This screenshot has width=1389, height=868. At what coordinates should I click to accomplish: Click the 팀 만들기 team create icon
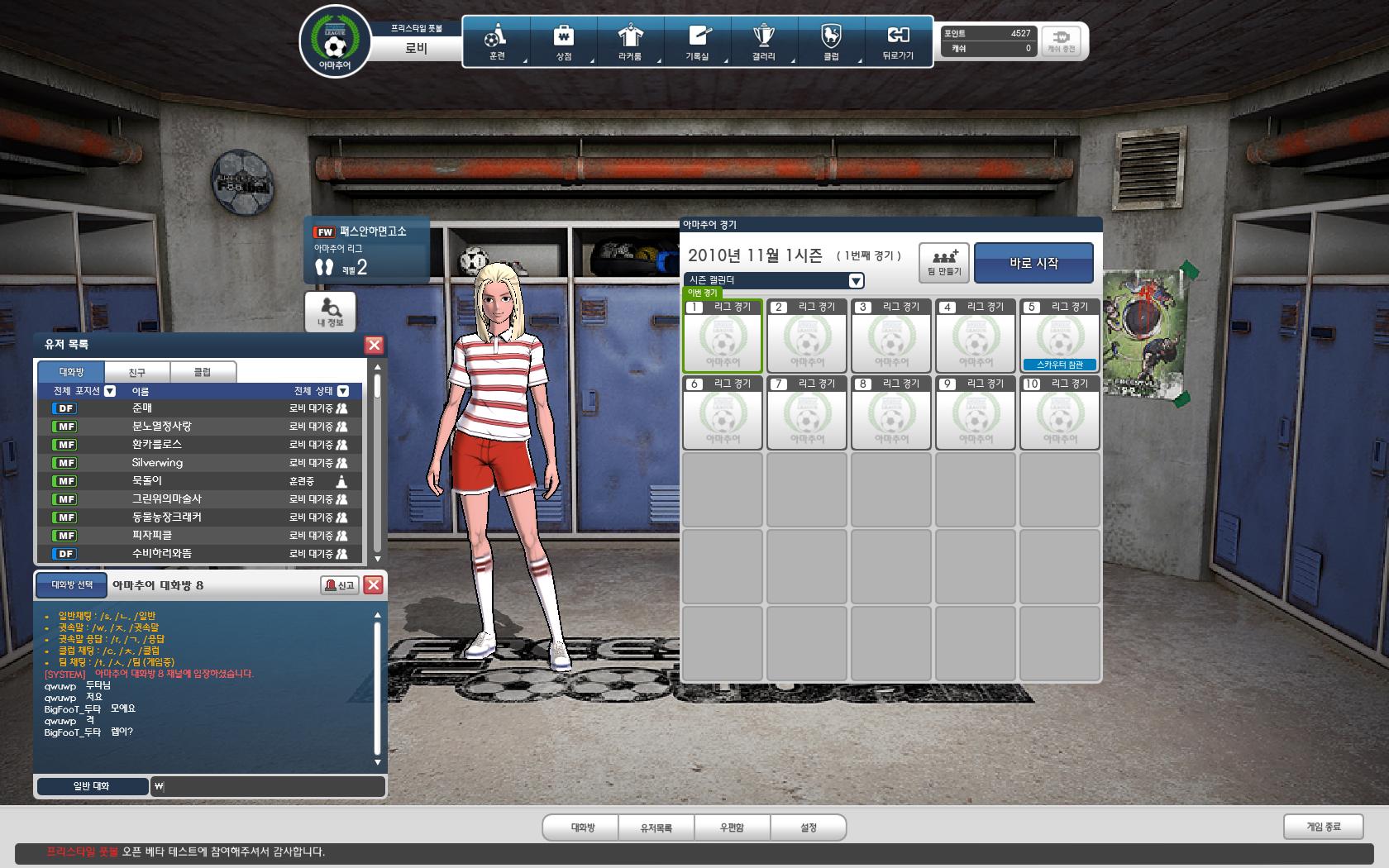point(944,262)
